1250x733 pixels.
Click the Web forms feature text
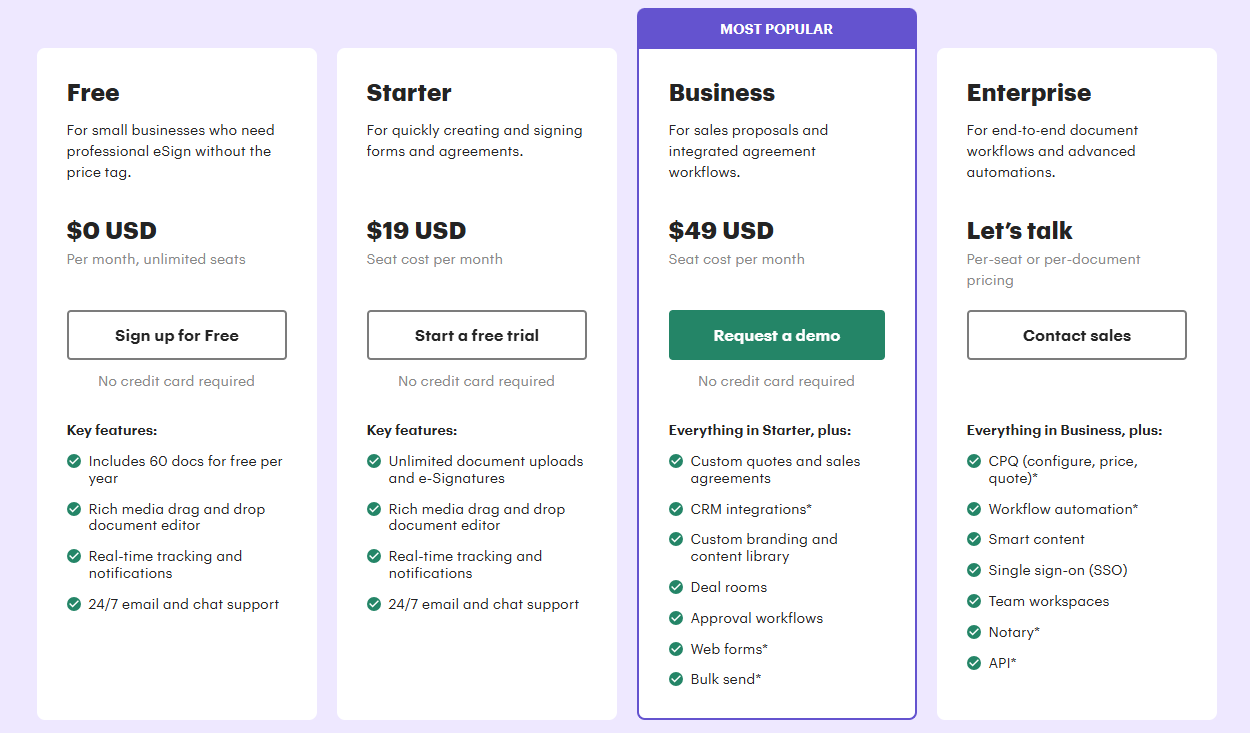coord(729,649)
